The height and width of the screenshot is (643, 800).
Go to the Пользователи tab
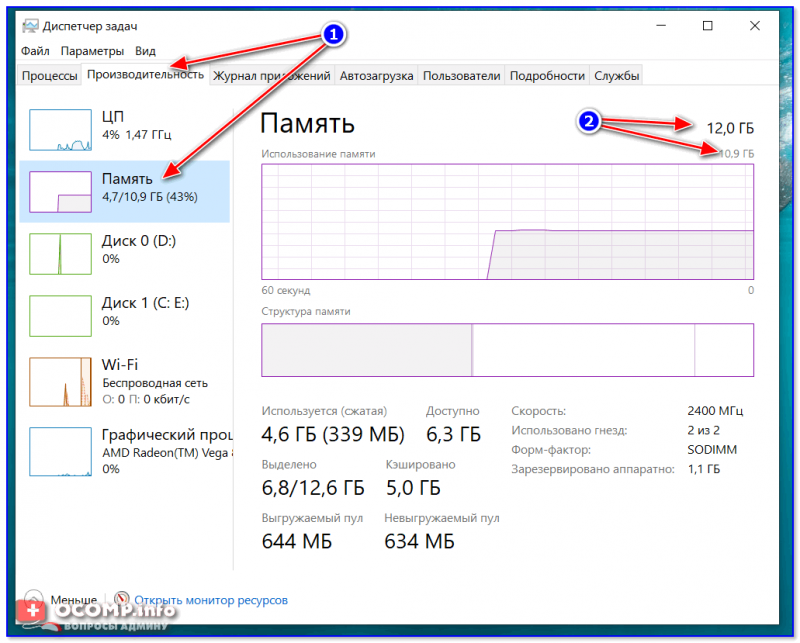click(461, 76)
